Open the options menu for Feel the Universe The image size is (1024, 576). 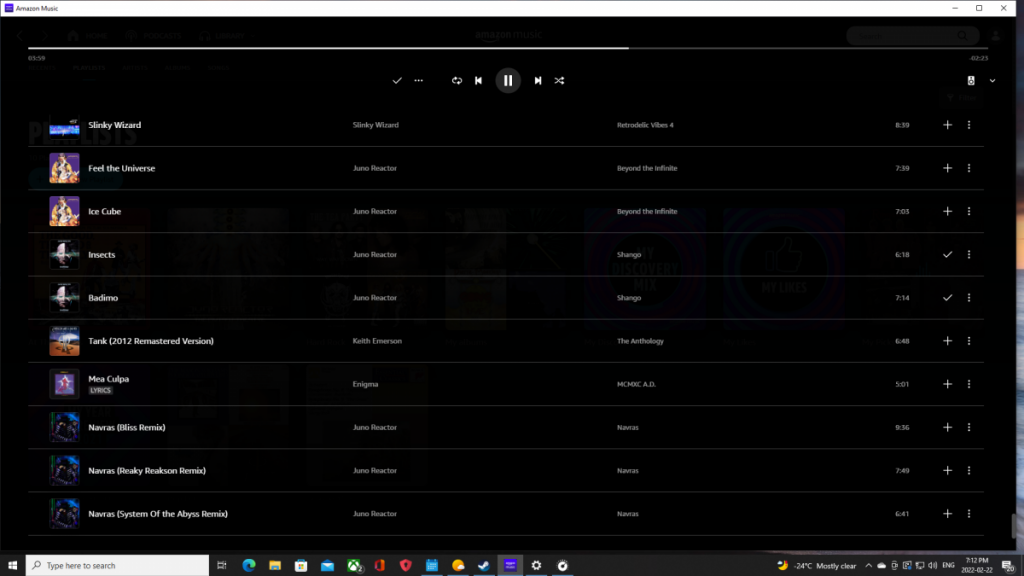968,168
